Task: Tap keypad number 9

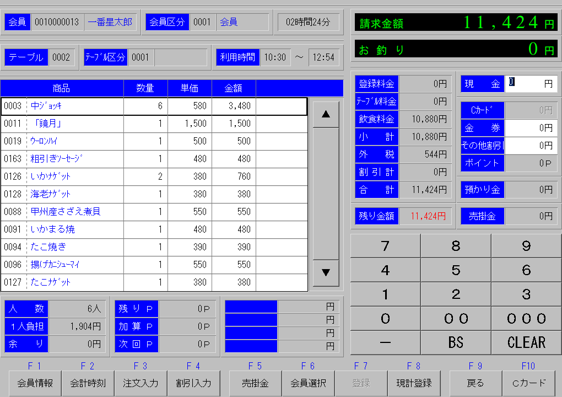Action: coord(526,246)
